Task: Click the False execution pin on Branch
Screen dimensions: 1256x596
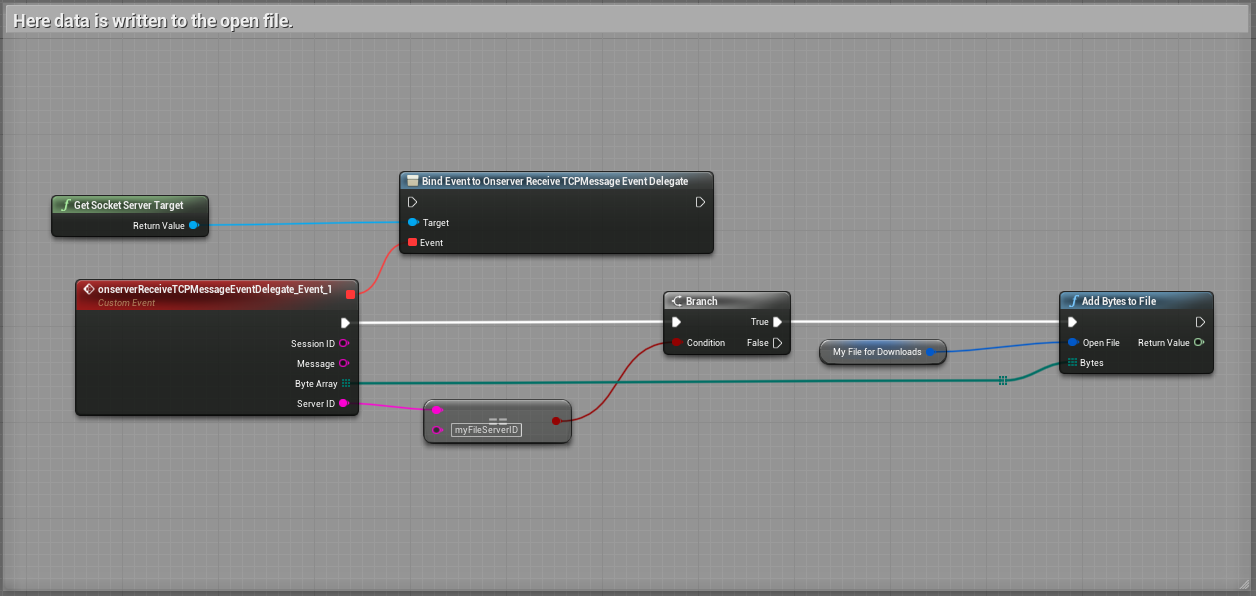Action: (777, 343)
